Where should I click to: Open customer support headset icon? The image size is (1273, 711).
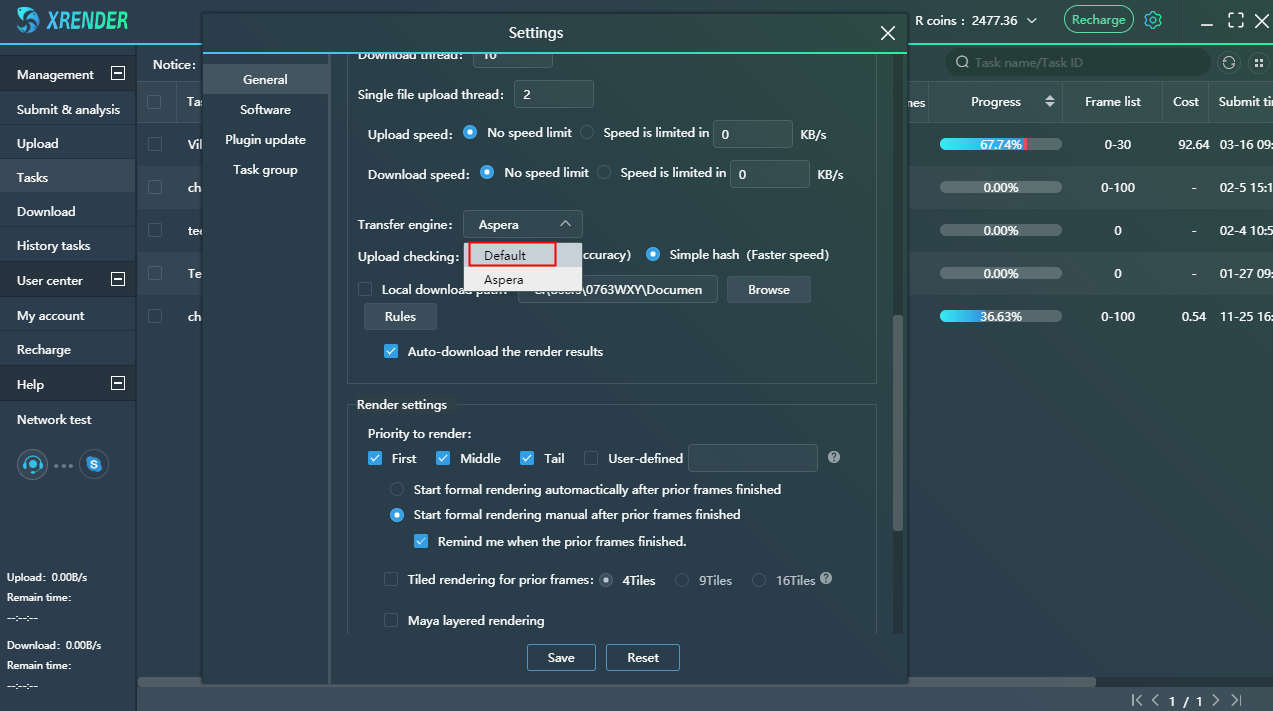coord(32,464)
